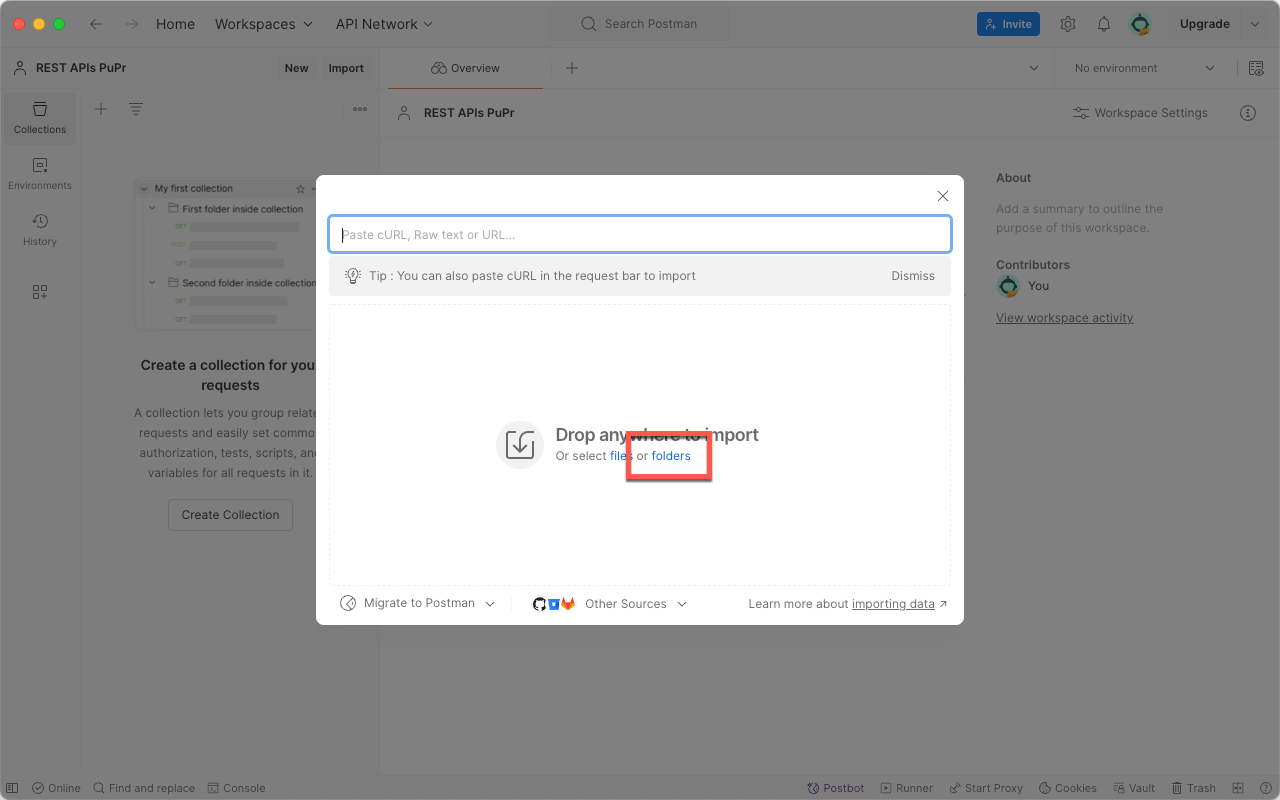
Task: Go to Home in top navigation
Action: pyautogui.click(x=175, y=24)
